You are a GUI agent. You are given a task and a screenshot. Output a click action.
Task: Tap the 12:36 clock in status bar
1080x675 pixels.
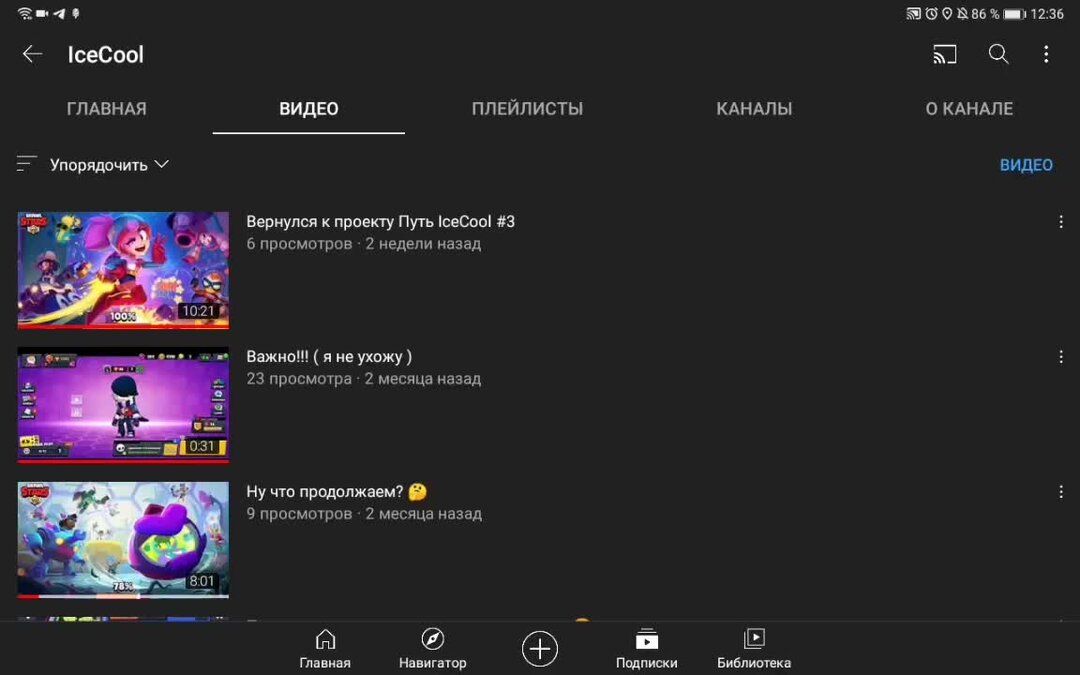pos(1047,14)
